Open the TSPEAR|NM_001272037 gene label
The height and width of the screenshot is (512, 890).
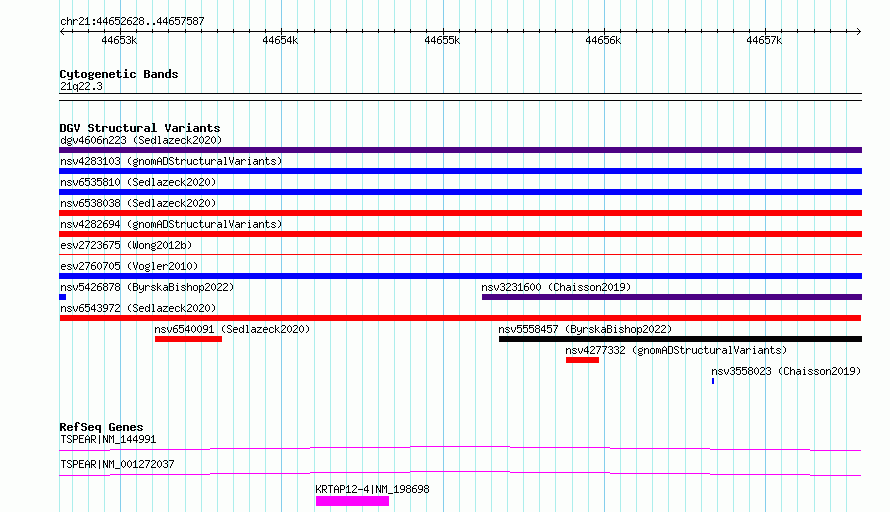pyautogui.click(x=117, y=464)
